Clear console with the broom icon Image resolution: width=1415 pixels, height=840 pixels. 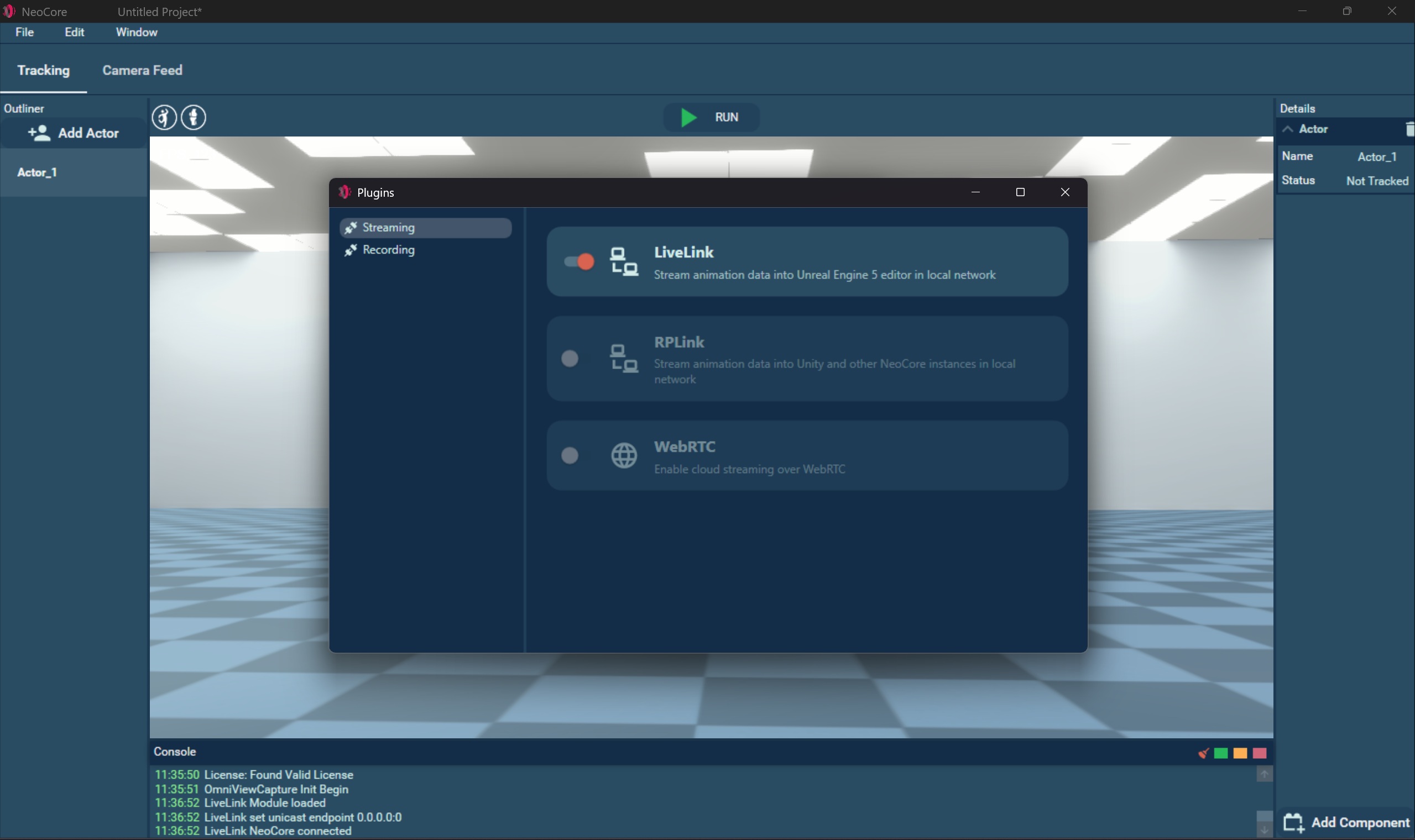[x=1203, y=753]
